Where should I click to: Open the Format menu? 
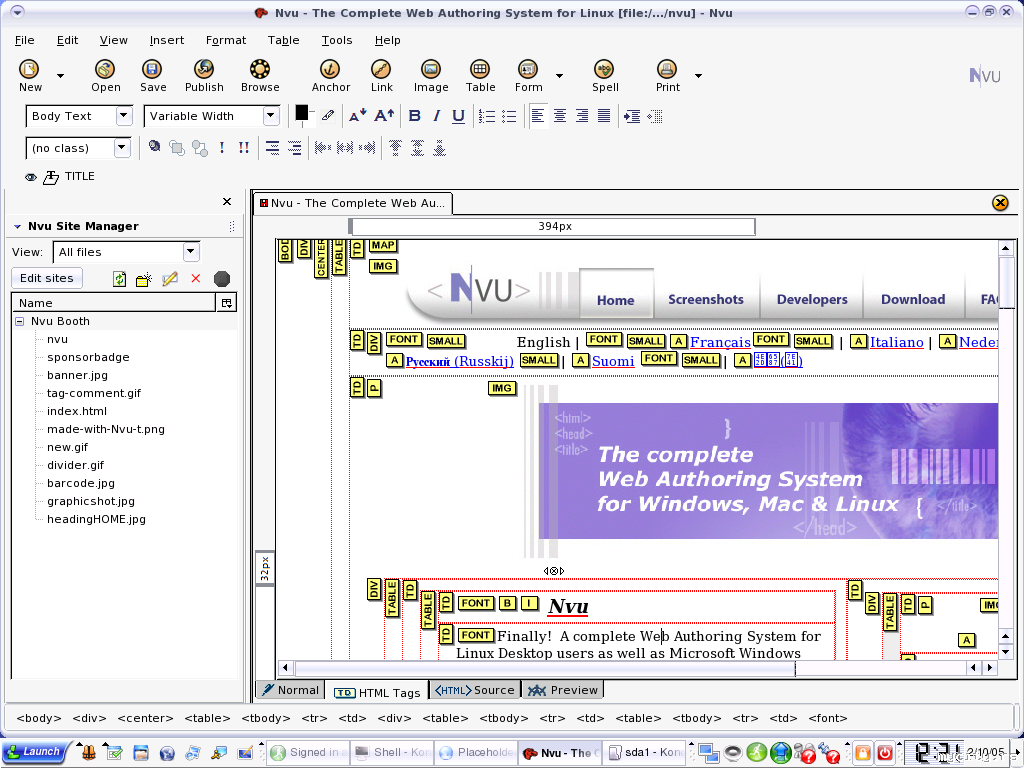coord(225,40)
